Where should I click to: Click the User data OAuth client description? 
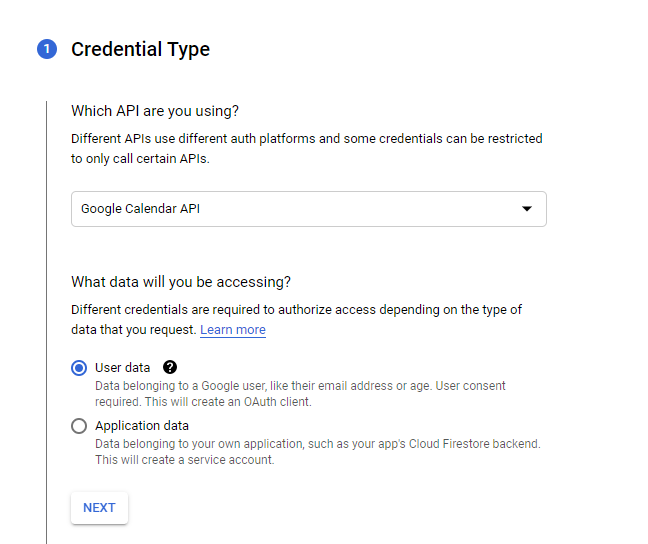[x=300, y=394]
